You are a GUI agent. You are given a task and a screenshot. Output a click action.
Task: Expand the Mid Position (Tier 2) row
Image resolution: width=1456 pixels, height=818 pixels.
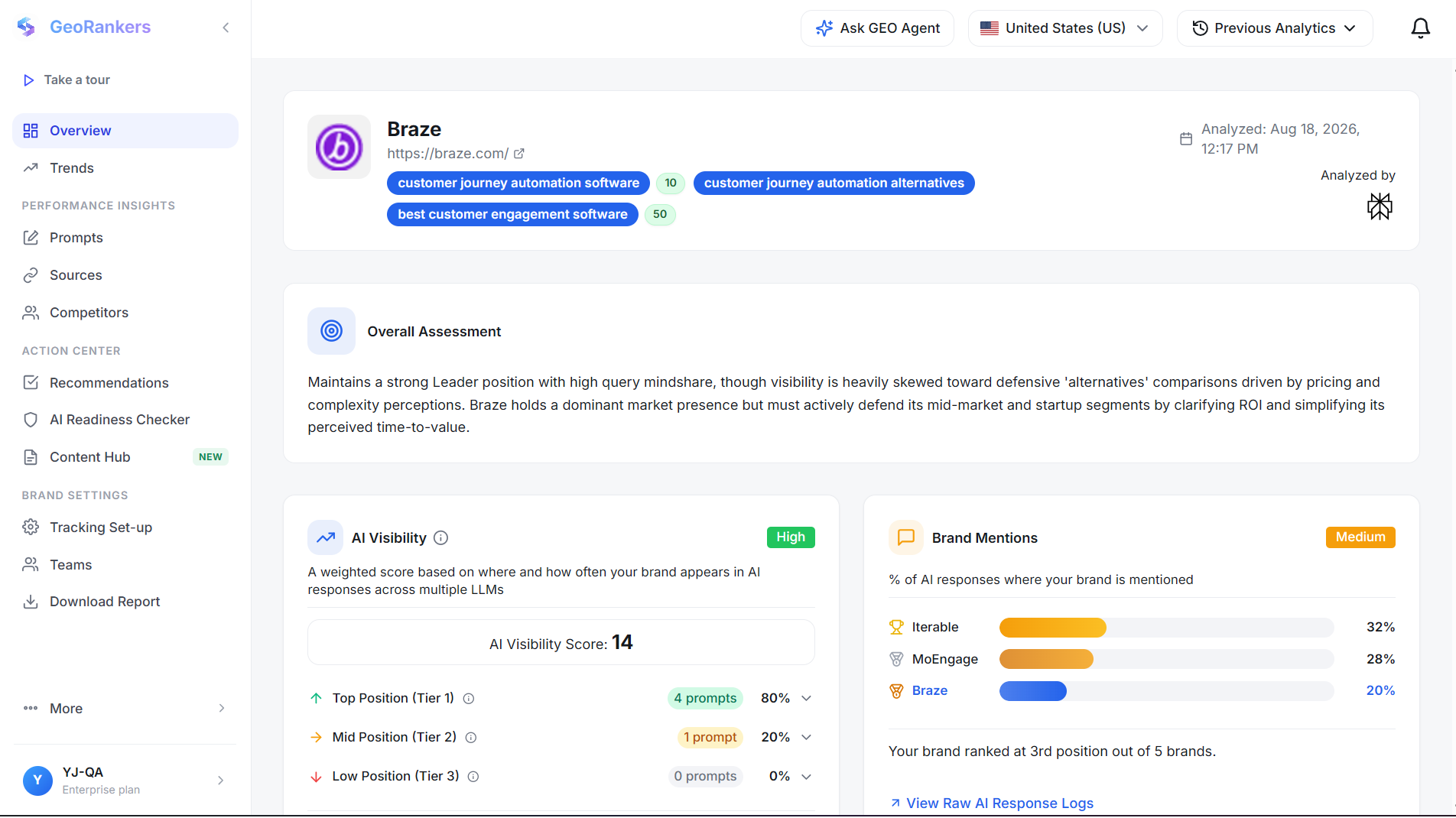point(806,738)
